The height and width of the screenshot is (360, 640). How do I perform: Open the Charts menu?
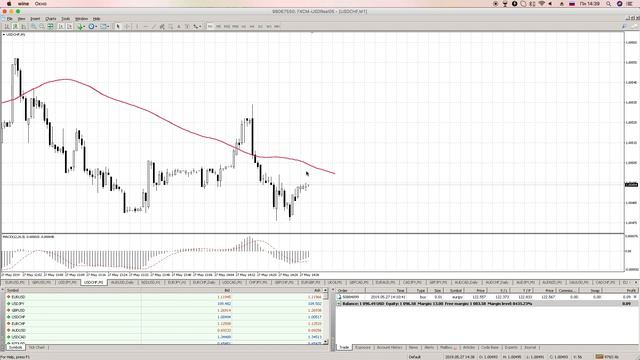pyautogui.click(x=50, y=19)
